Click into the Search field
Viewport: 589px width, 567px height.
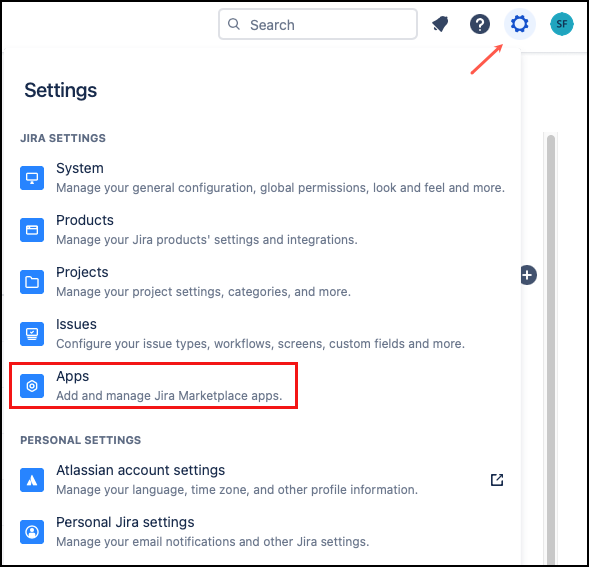318,24
